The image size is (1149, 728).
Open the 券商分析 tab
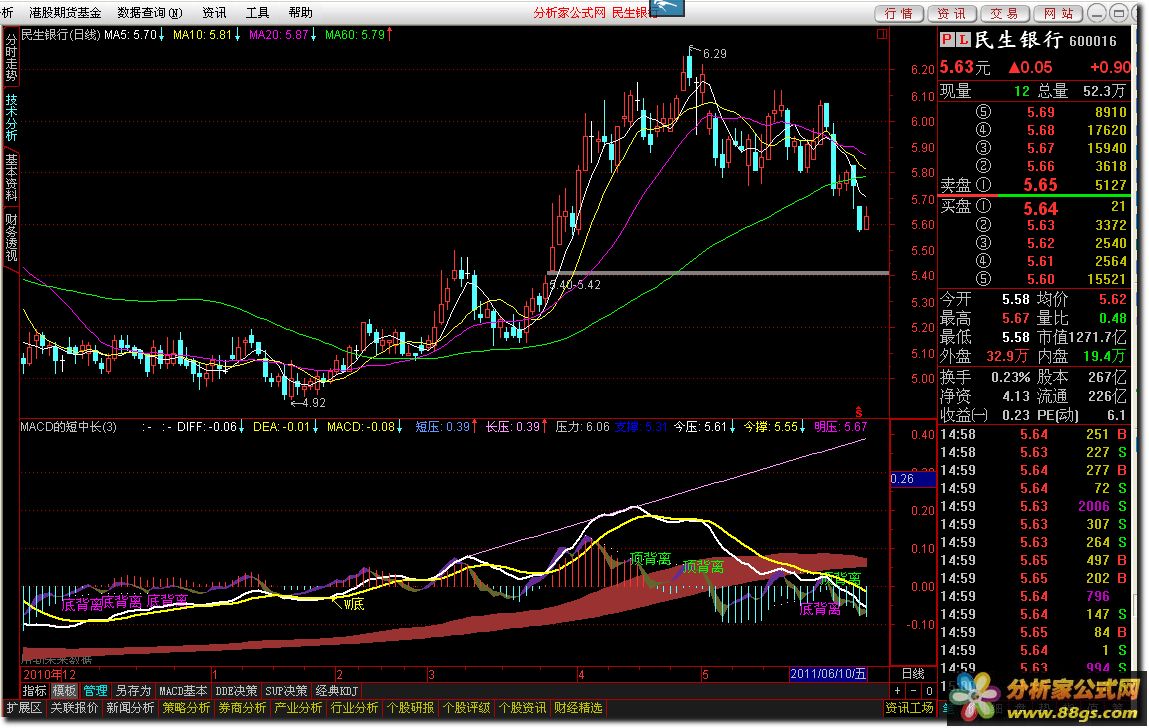(x=242, y=707)
